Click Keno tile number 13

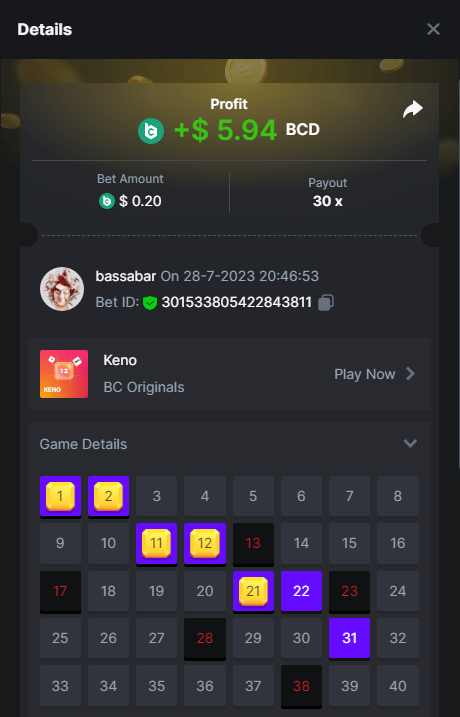pos(253,544)
